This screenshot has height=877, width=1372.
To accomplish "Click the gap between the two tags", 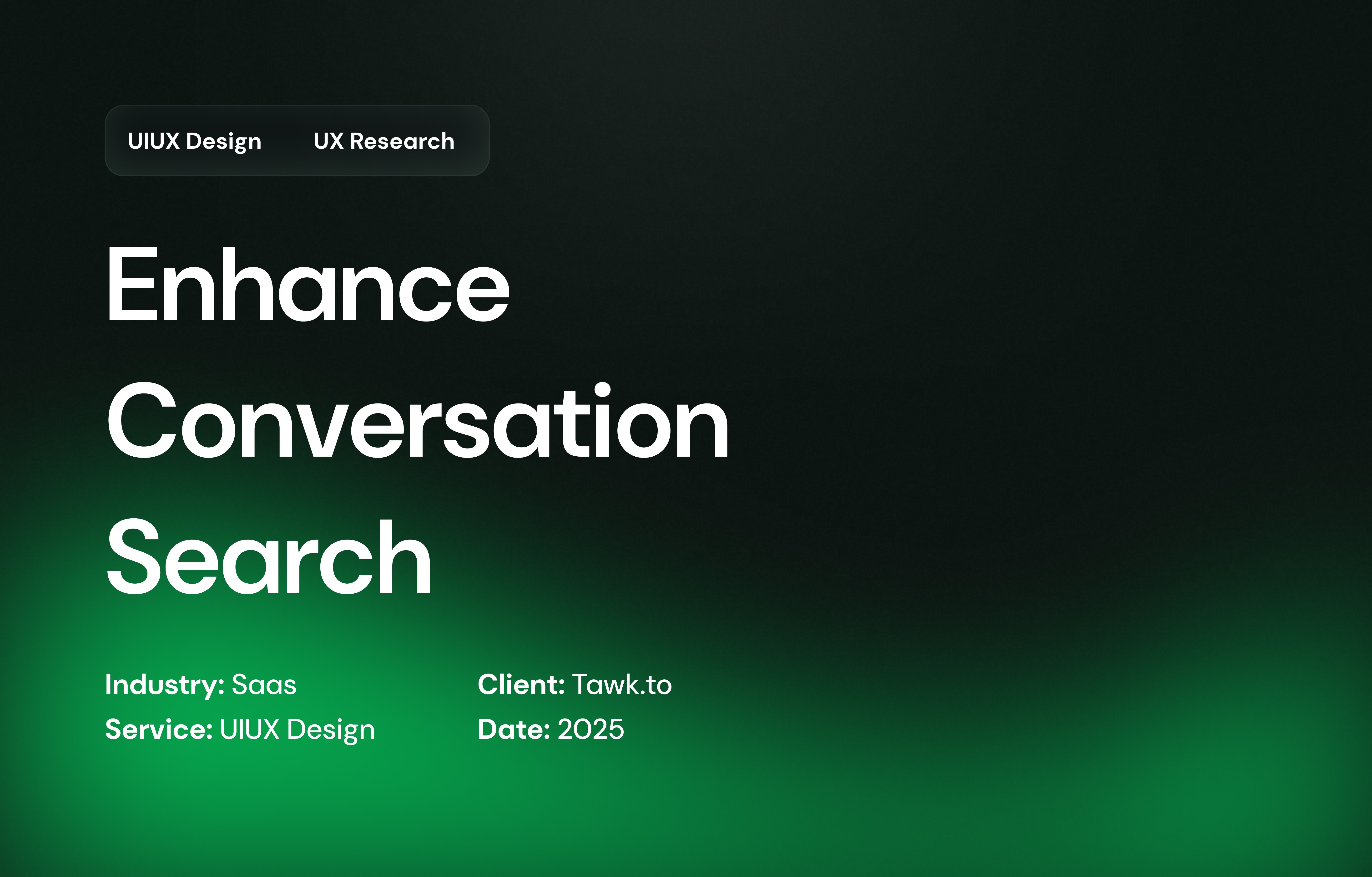I will click(x=287, y=141).
